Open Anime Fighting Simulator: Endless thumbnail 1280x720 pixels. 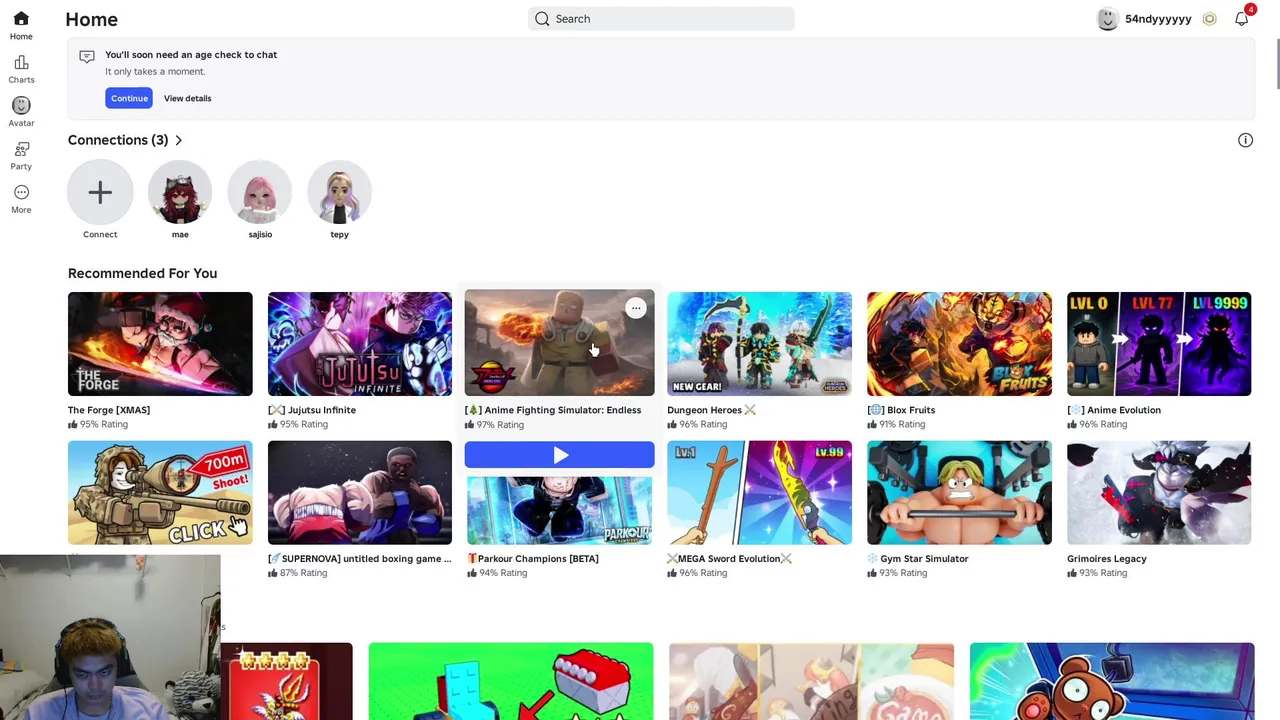tap(559, 344)
